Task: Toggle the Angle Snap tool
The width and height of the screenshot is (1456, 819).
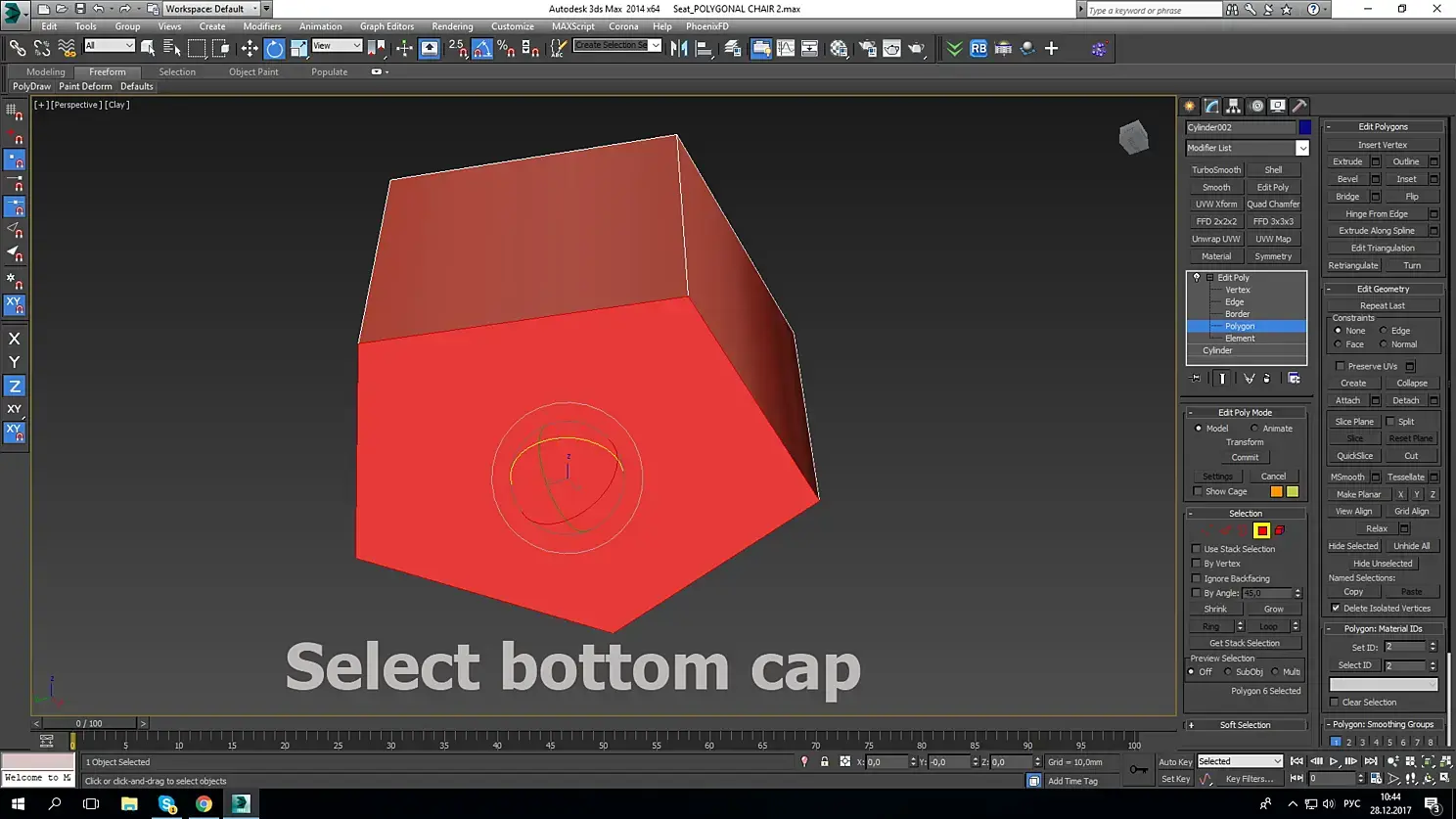Action: click(482, 48)
